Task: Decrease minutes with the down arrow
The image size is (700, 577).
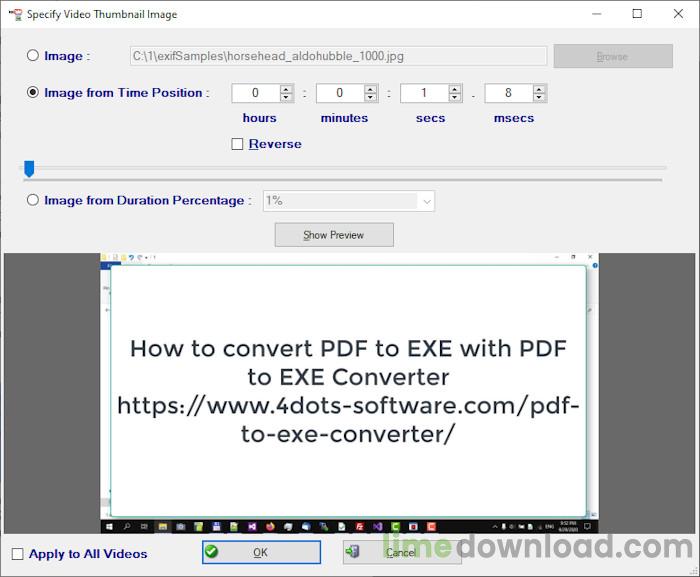Action: click(x=371, y=97)
